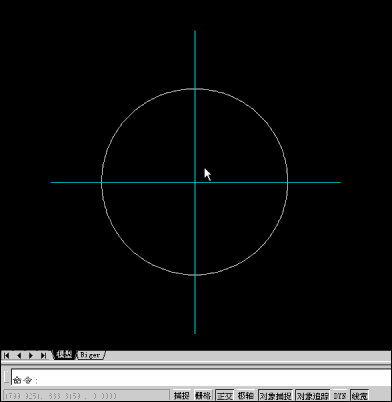Toggle 极轴 (Polar) tracking

click(246, 396)
